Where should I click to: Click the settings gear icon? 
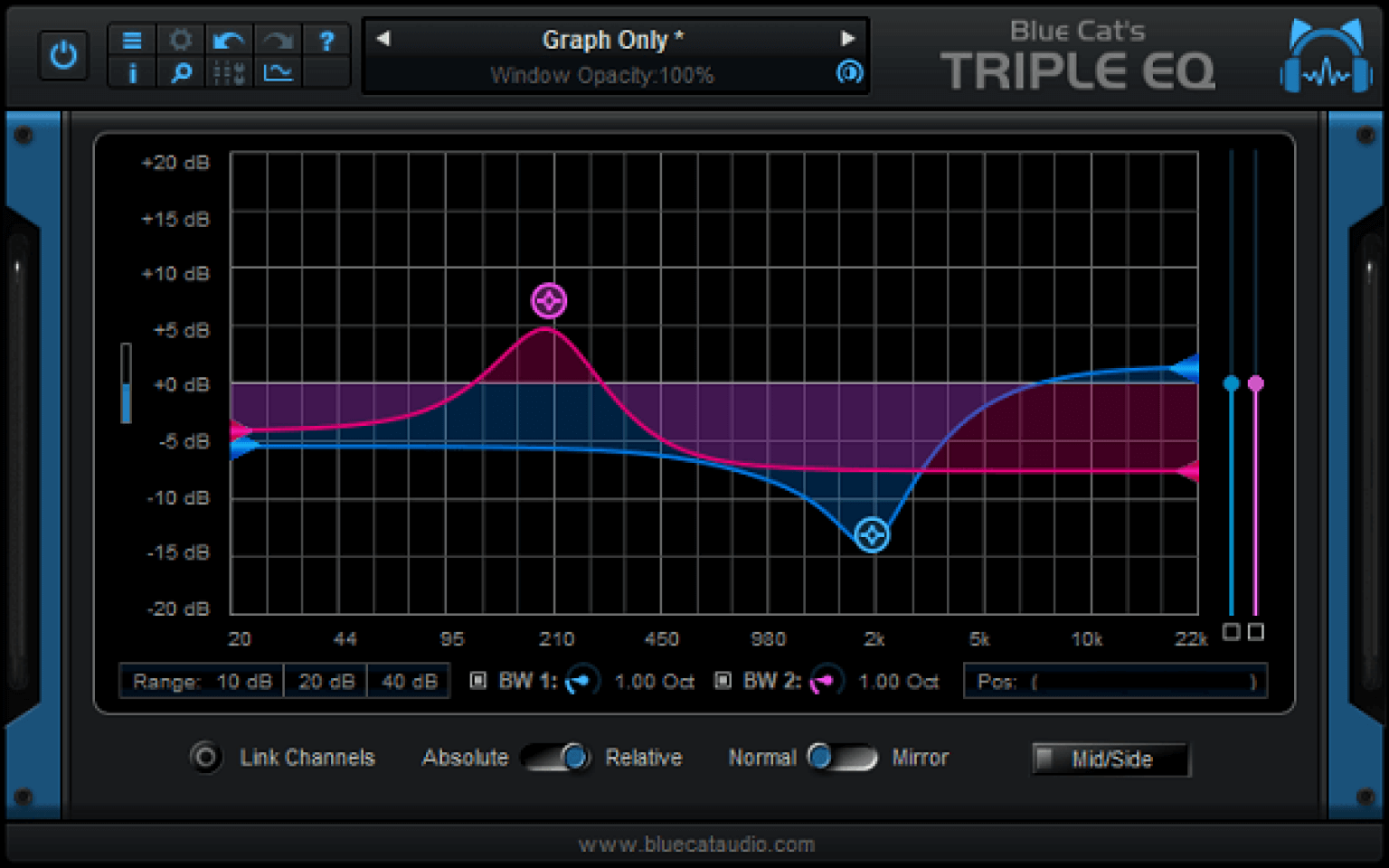180,40
